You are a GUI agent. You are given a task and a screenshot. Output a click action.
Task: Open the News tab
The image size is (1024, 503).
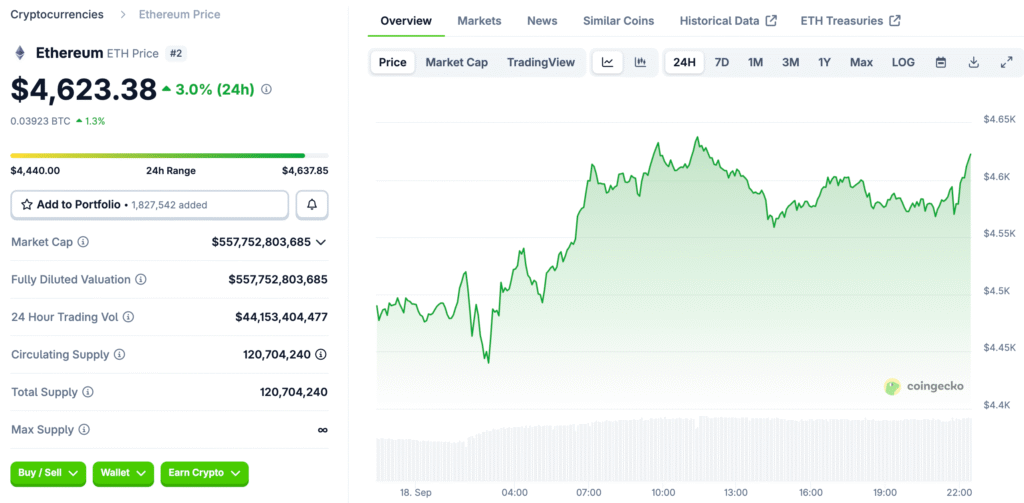point(542,21)
